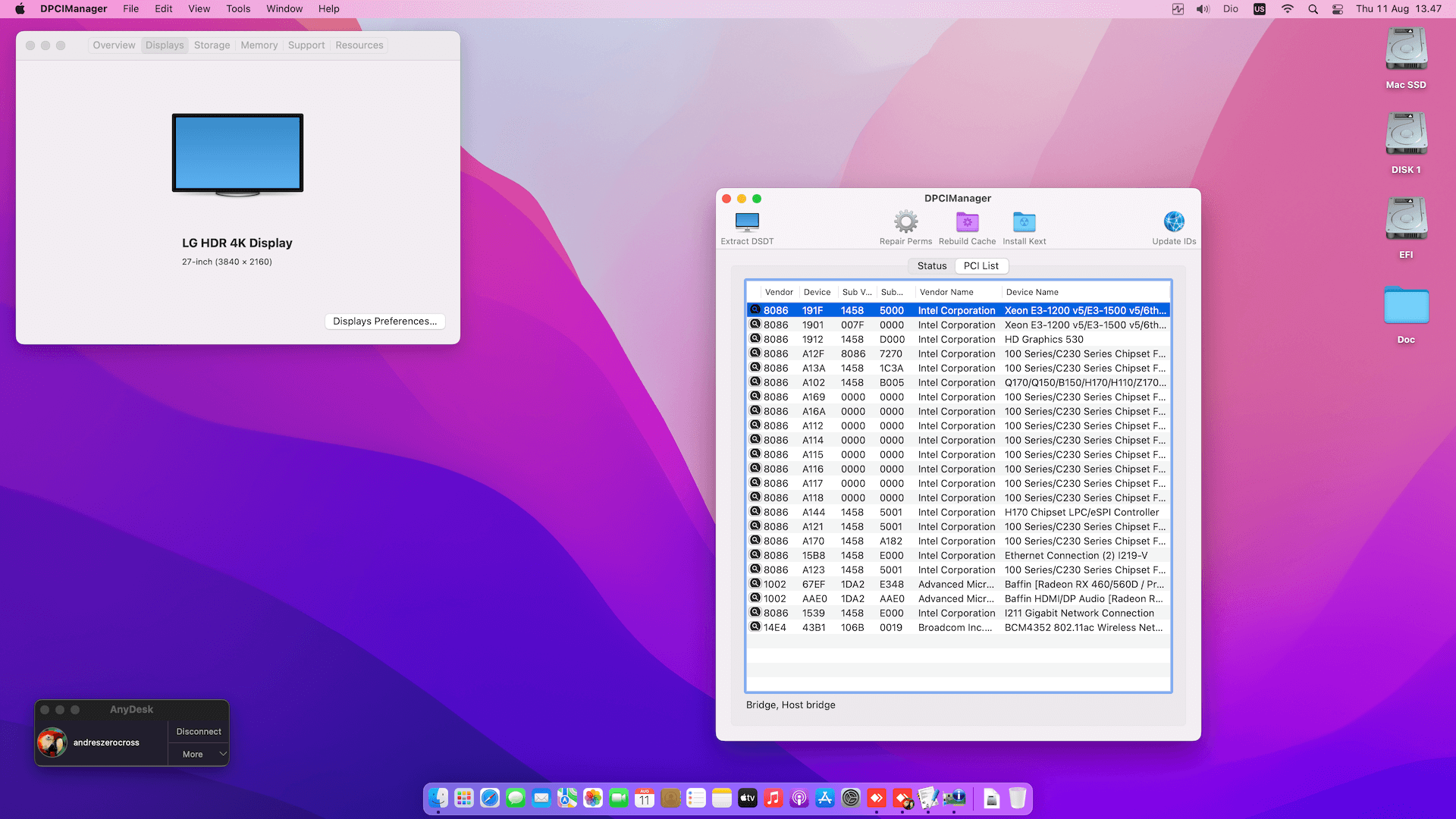The image size is (1456, 819).
Task: Open Messages from the Dock
Action: 516,798
